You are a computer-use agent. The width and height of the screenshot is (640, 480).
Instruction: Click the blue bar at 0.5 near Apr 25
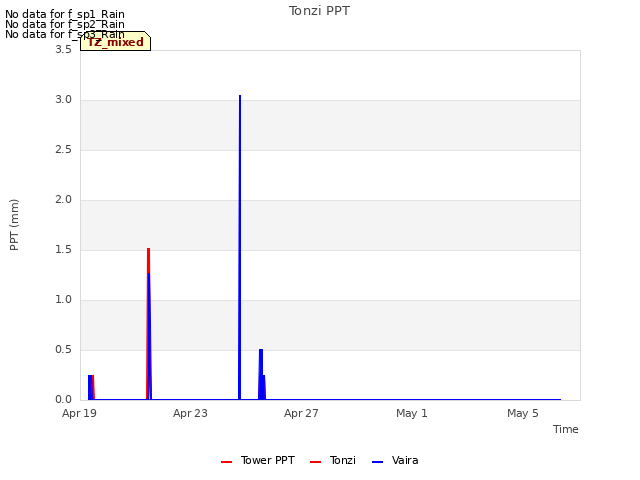tap(261, 374)
